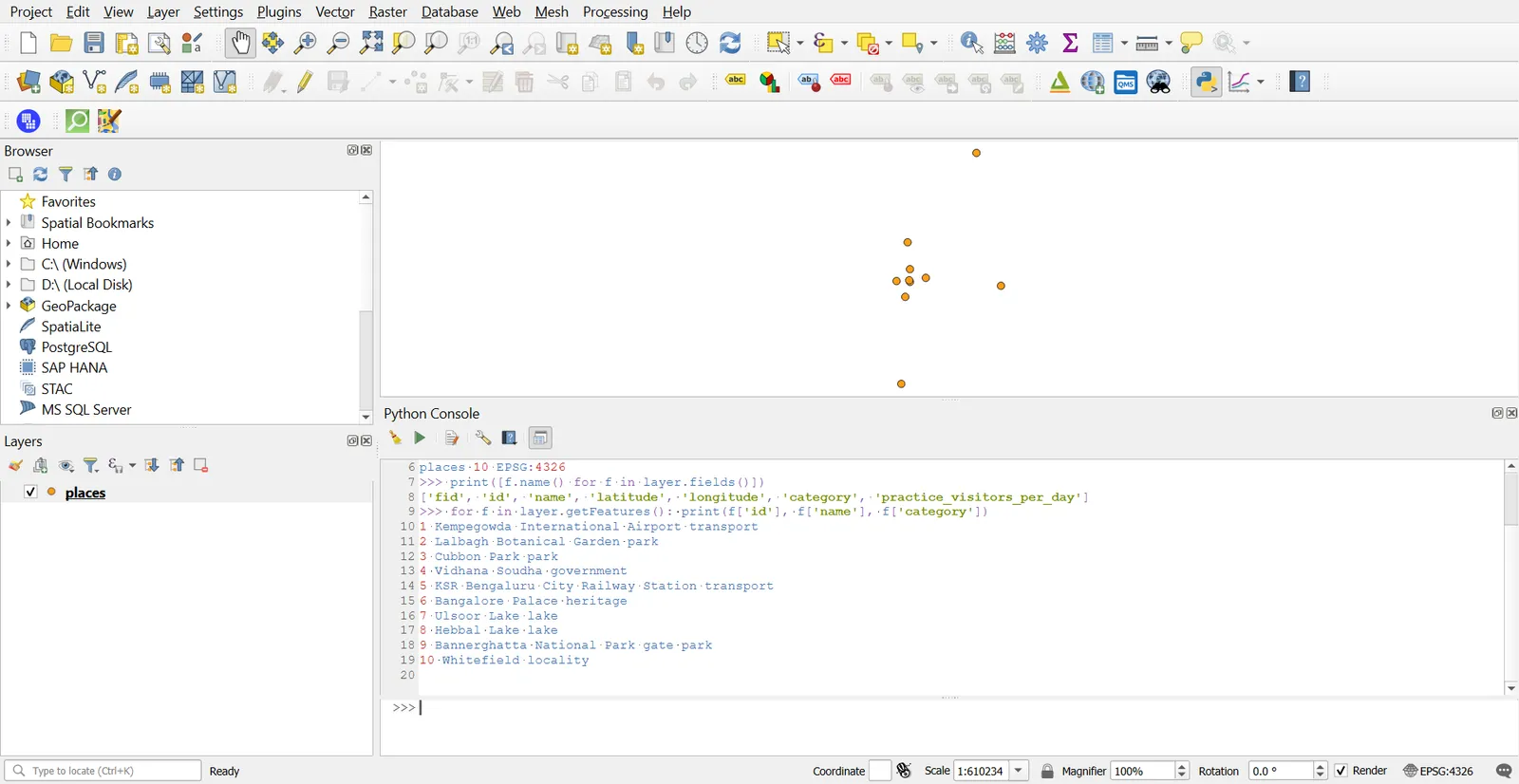Open the Scale dropdown list
1519x784 pixels.
1019,771
